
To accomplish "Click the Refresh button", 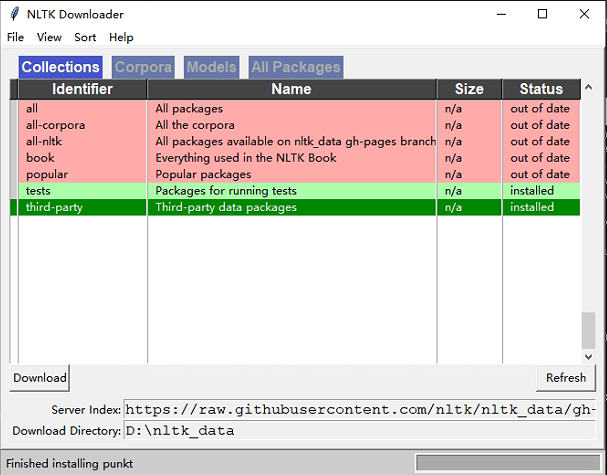I will [x=566, y=377].
